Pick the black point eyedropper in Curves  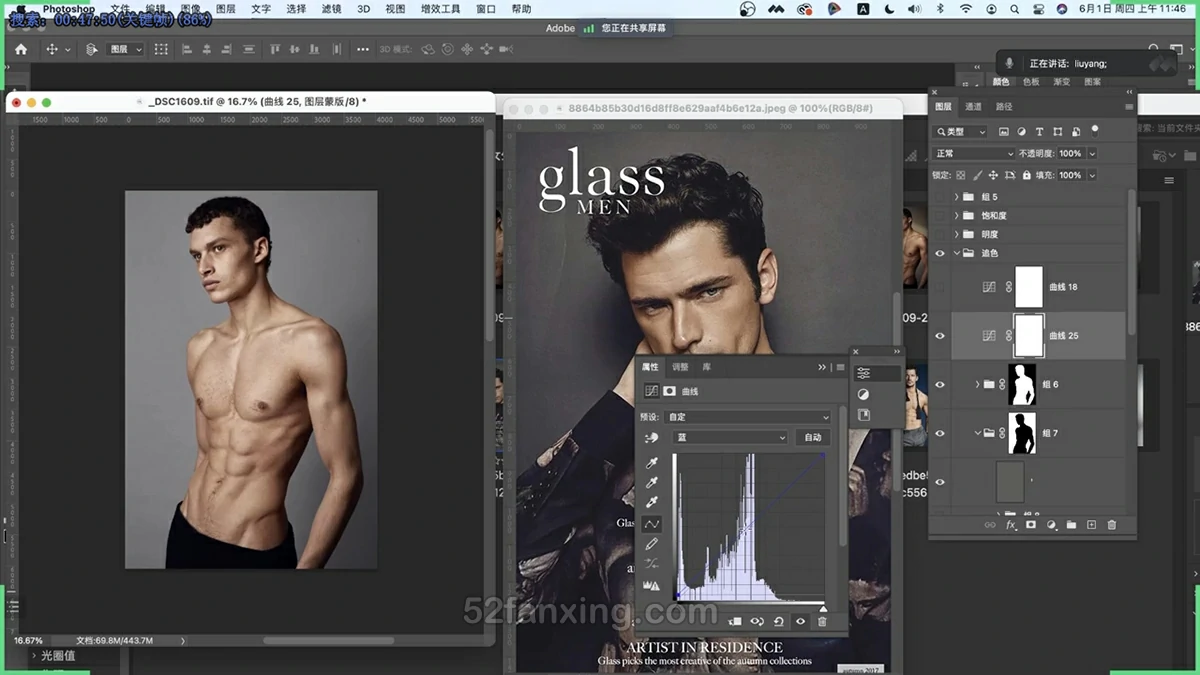point(652,463)
